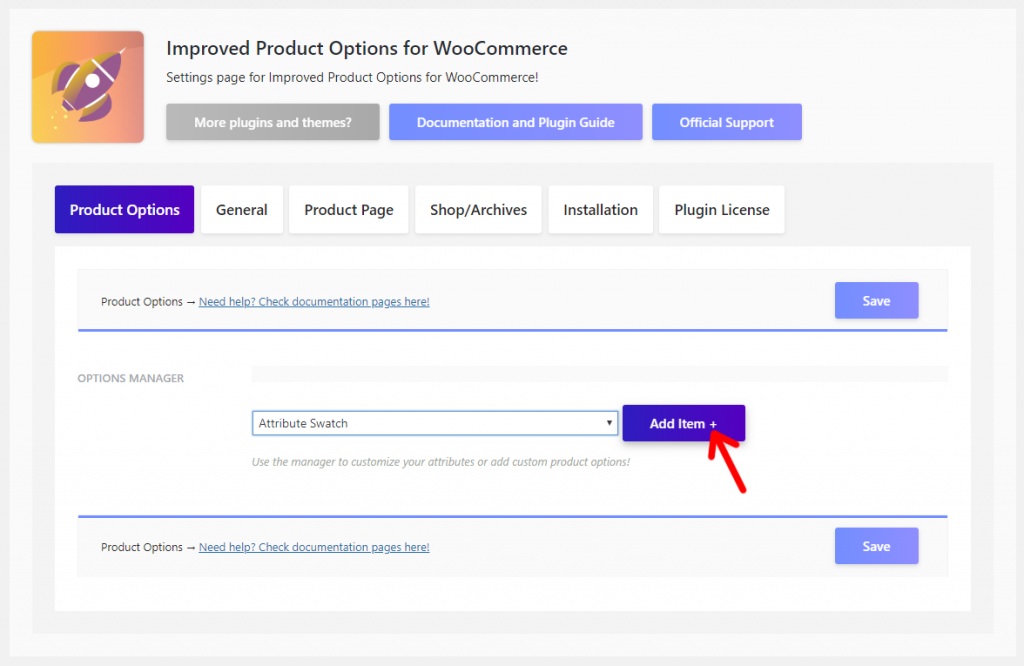Select the Product Options tab
Screen dimensions: 1024x666
coord(124,210)
